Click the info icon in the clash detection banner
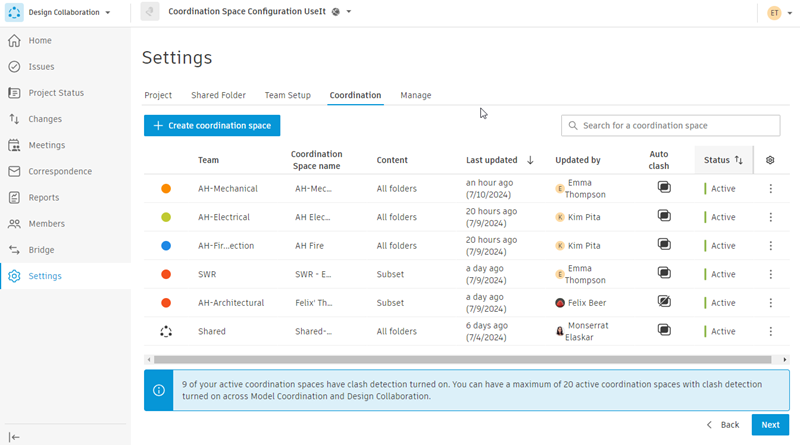The image size is (800, 445). [159, 390]
